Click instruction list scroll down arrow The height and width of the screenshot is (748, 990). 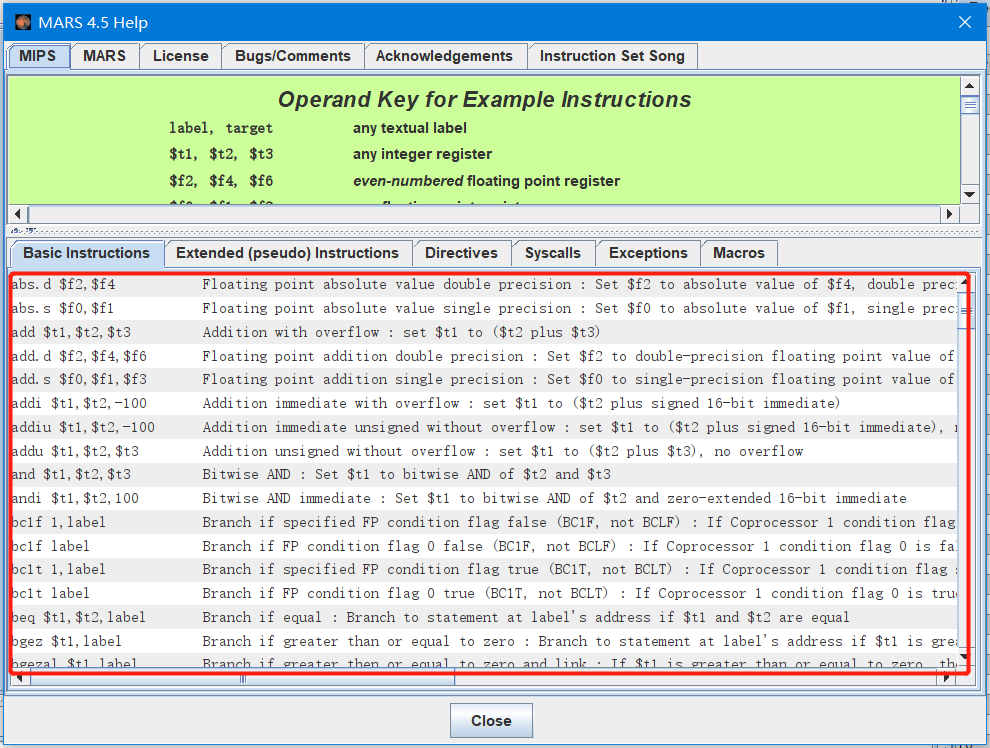(963, 657)
